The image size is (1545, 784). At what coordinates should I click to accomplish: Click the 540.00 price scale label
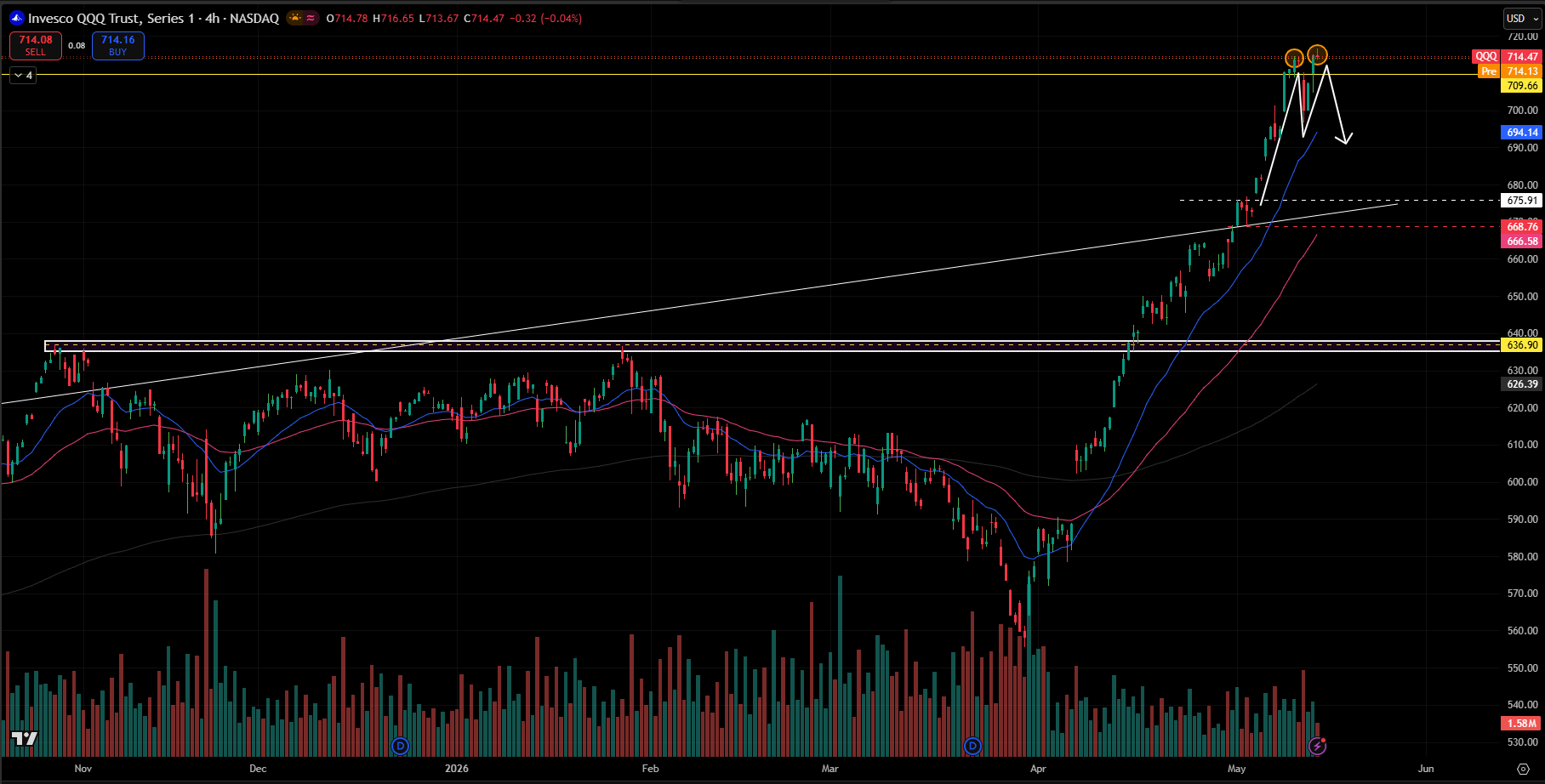[1522, 705]
